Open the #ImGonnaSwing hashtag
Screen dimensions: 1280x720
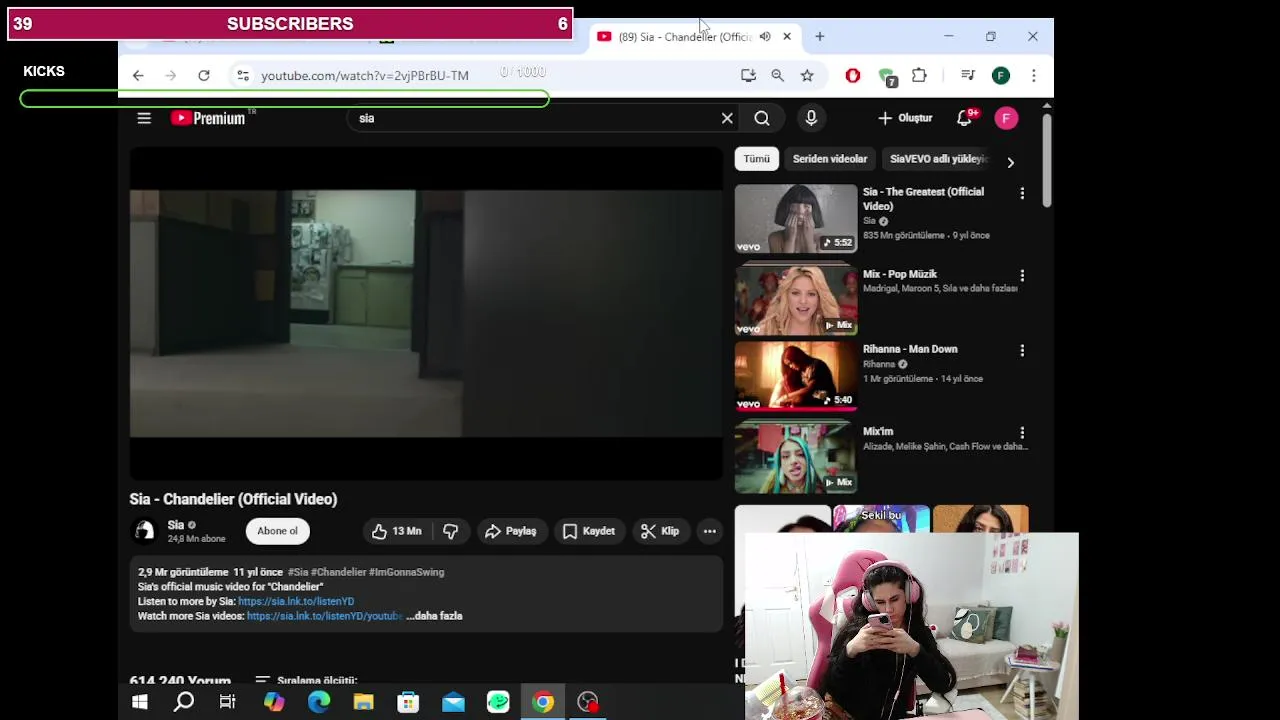407,572
